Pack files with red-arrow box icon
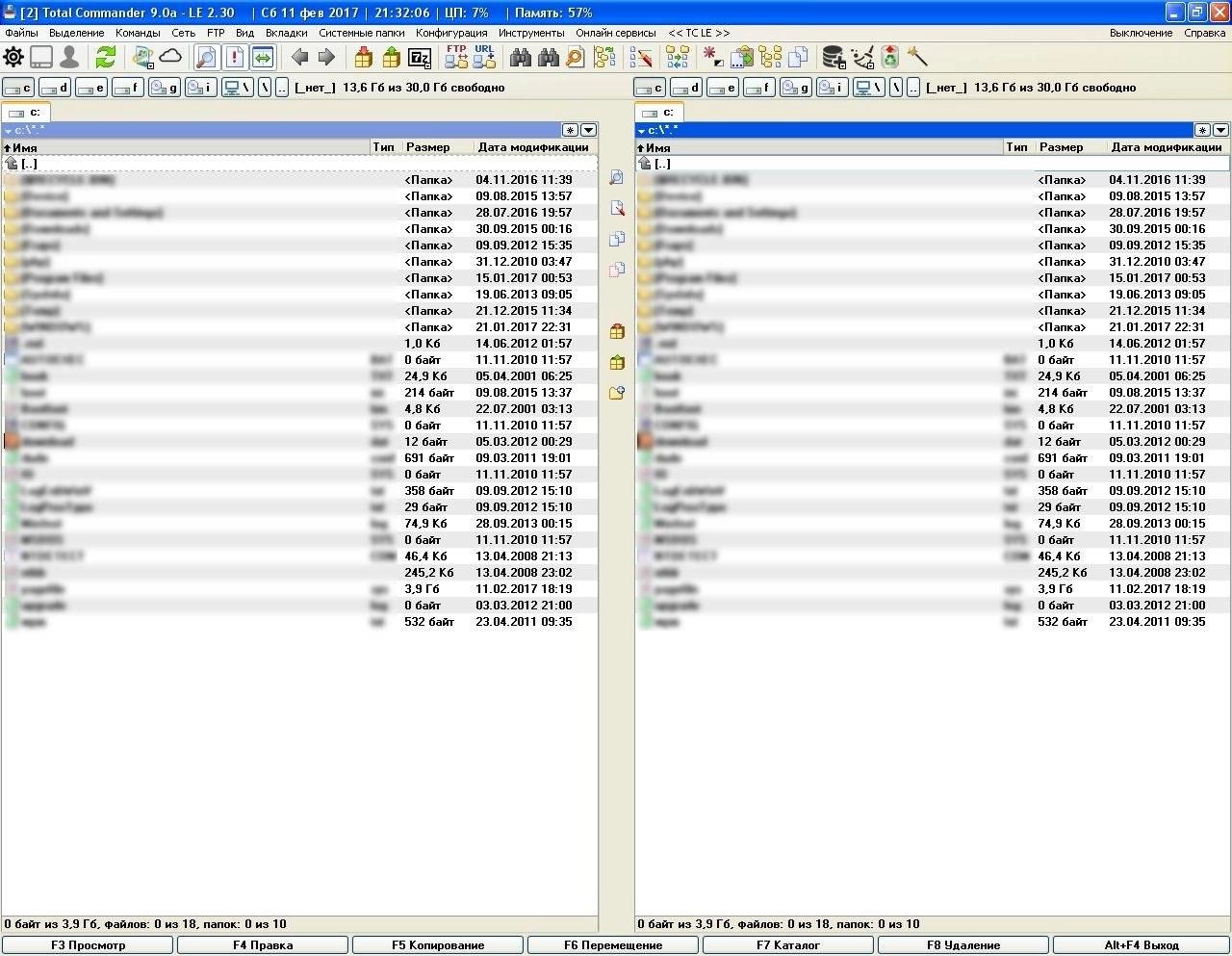Screen dimensions: 1232x956 364,57
